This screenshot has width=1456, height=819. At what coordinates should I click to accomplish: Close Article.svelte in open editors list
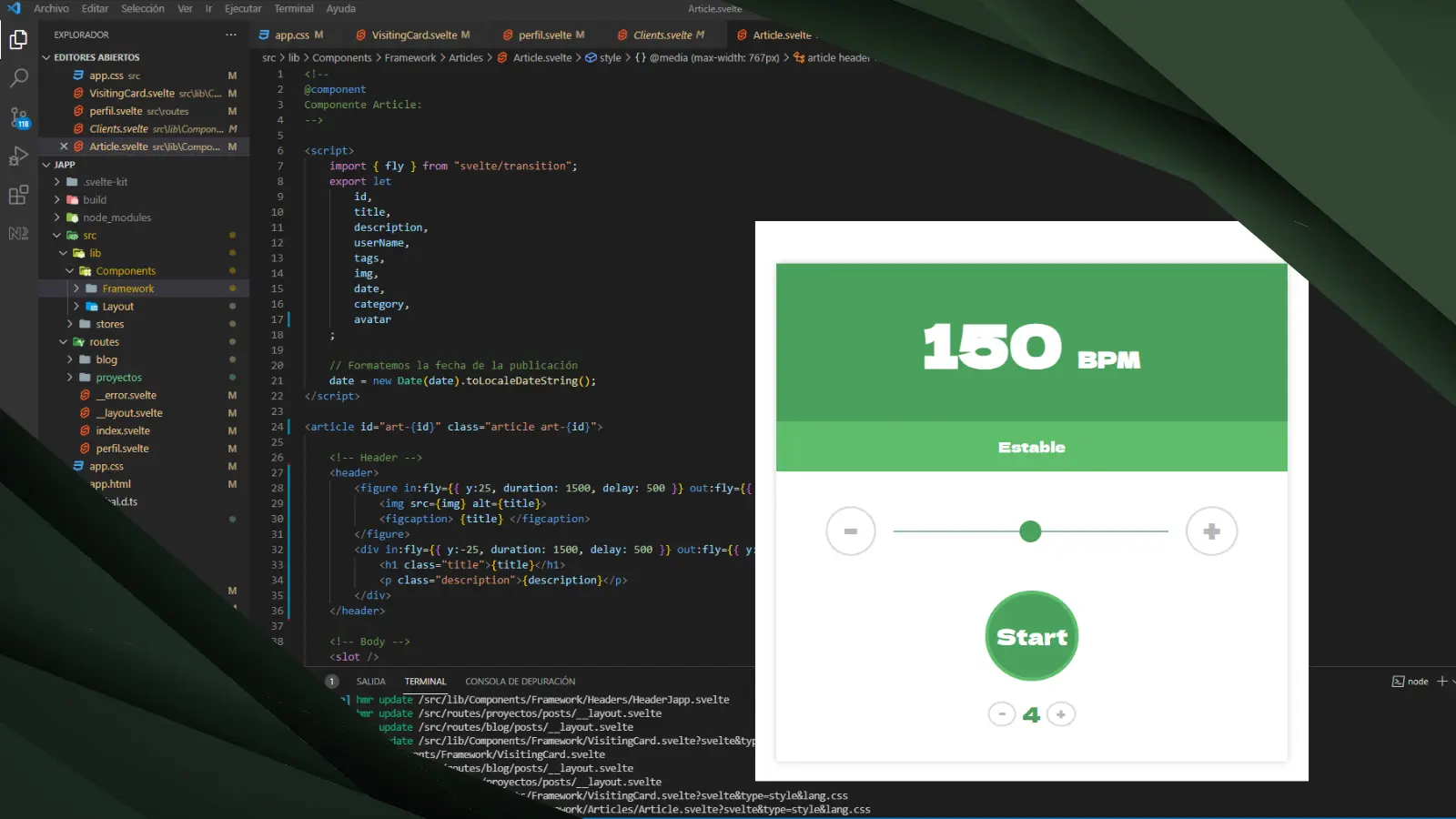click(x=64, y=147)
